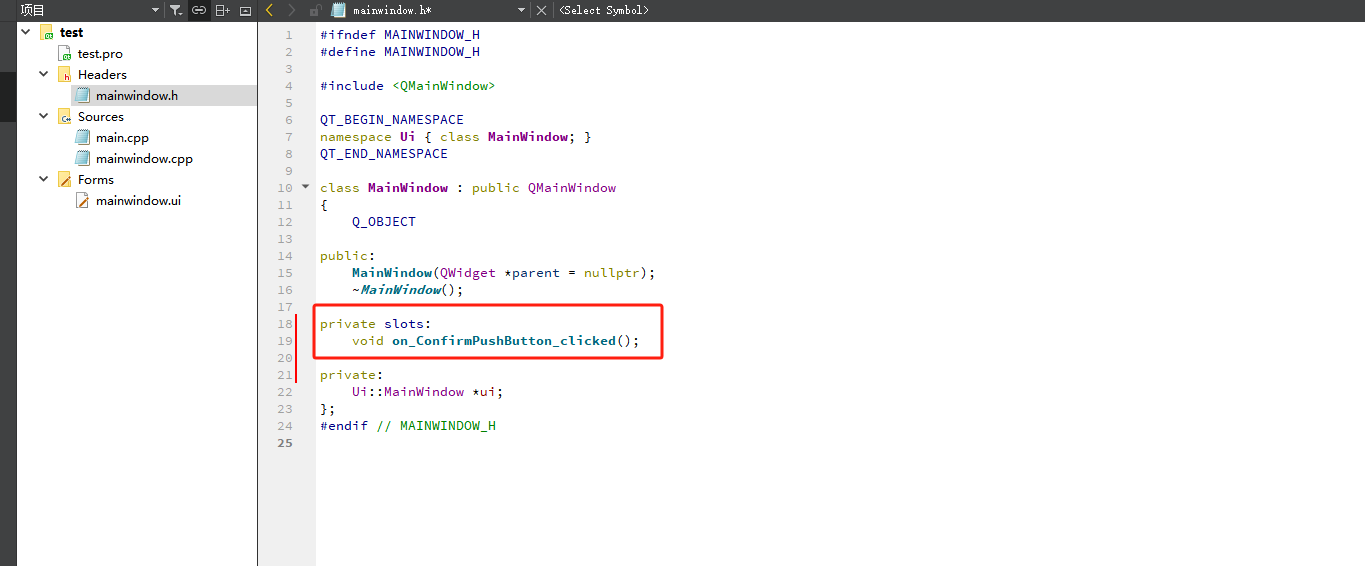Select the Forms folder
Viewport: 1365px width, 566px height.
pyautogui.click(x=96, y=179)
